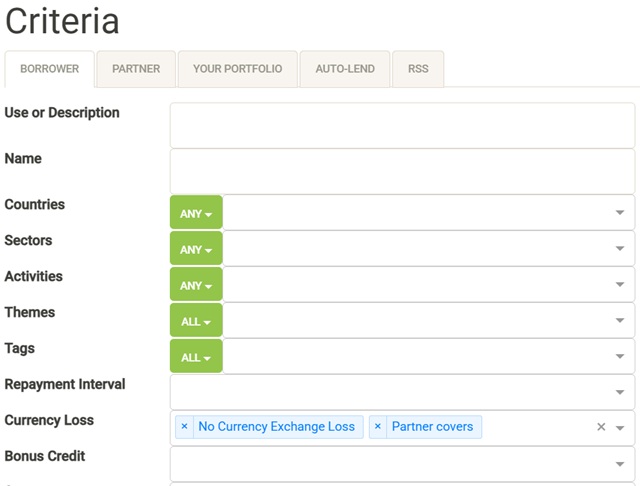640x486 pixels.
Task: Toggle the Activities ANY selector
Action: [x=196, y=285]
